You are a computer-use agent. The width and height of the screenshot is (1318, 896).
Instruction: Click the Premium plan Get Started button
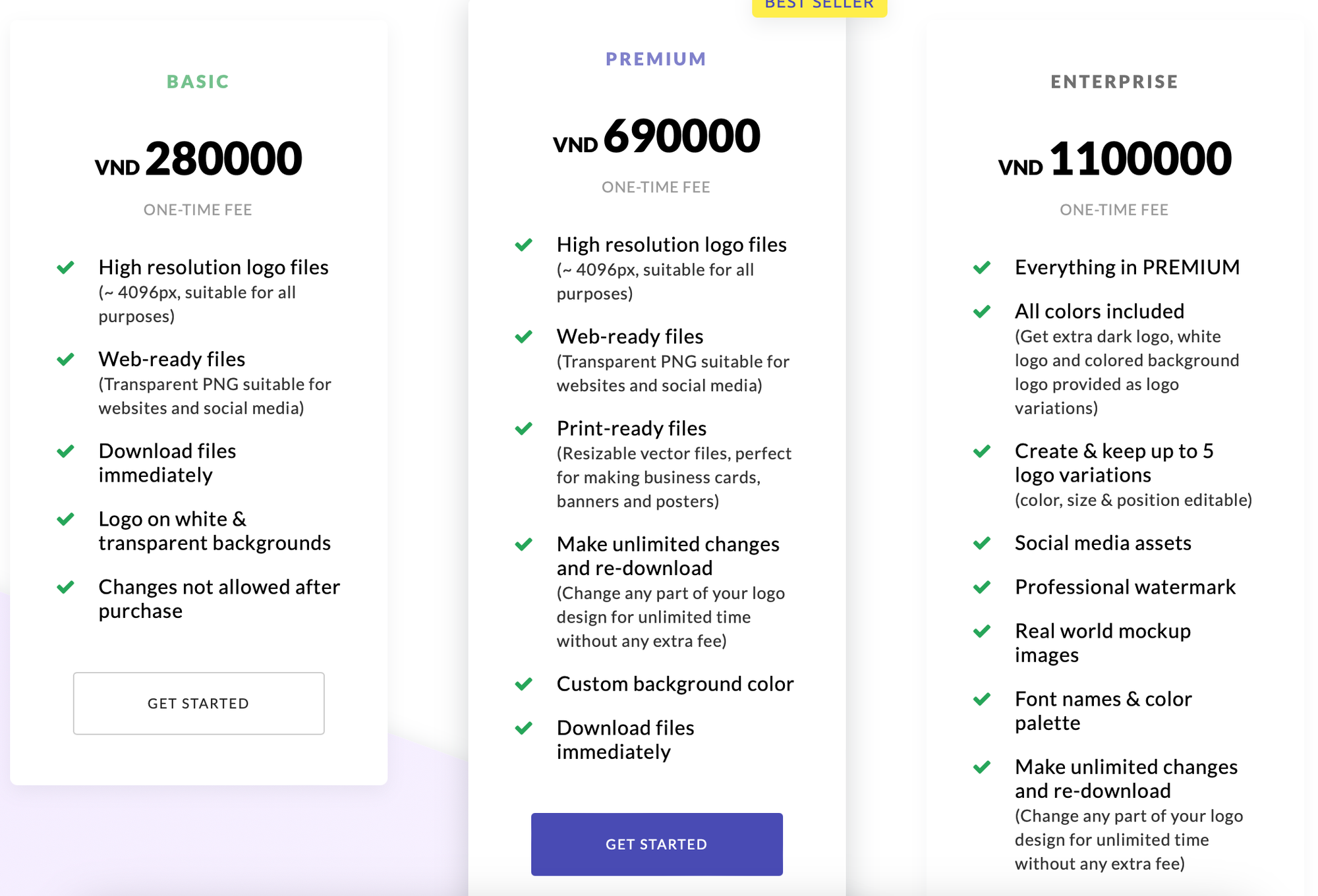tap(656, 844)
